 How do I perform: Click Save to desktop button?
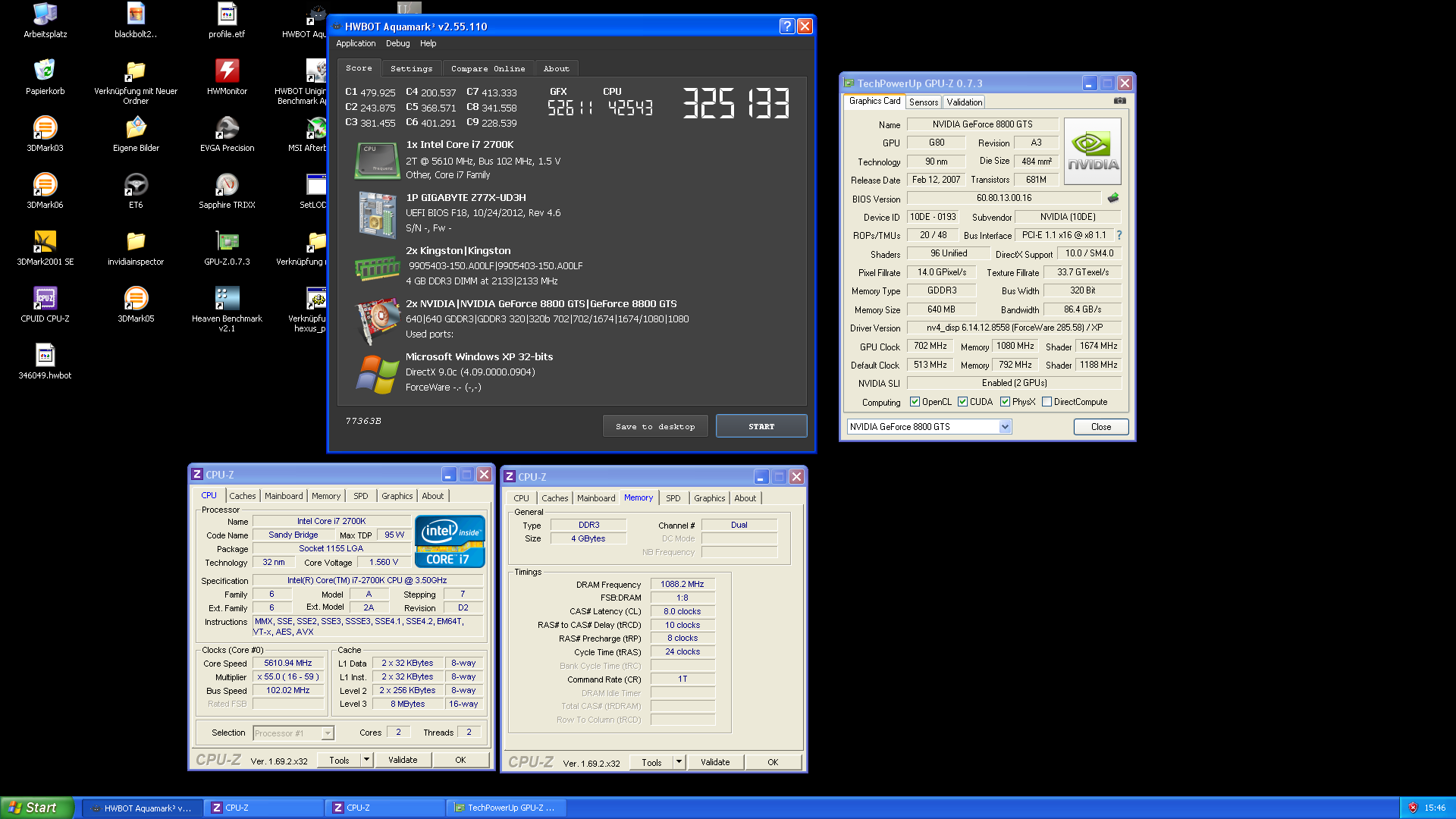(656, 426)
